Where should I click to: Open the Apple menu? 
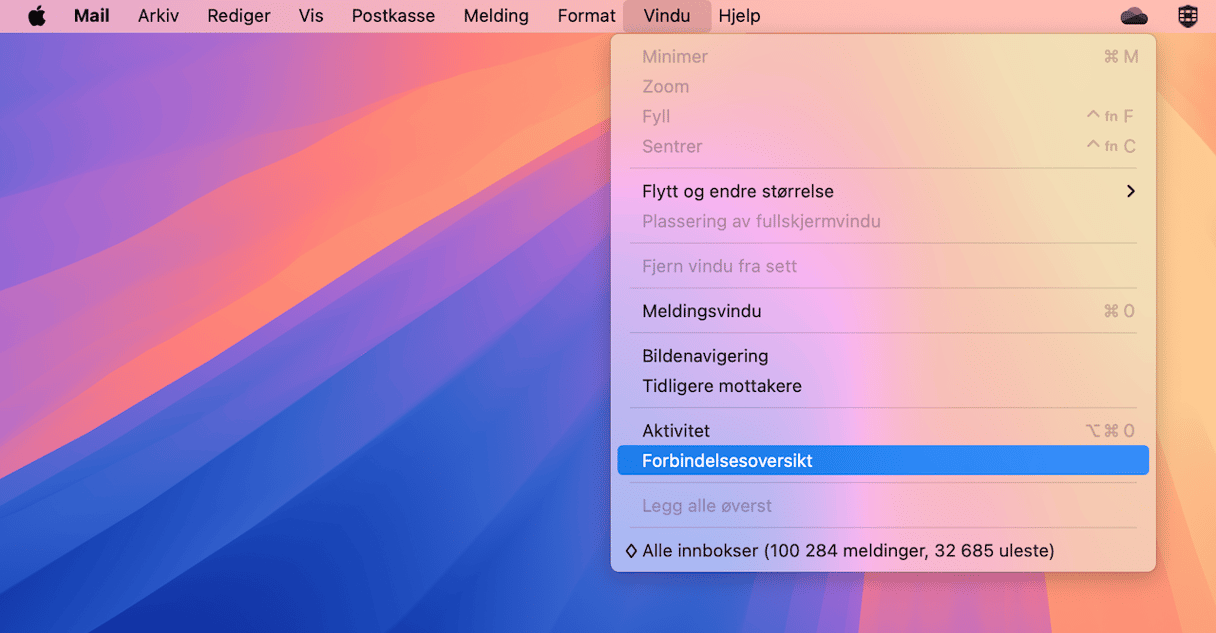tap(37, 16)
